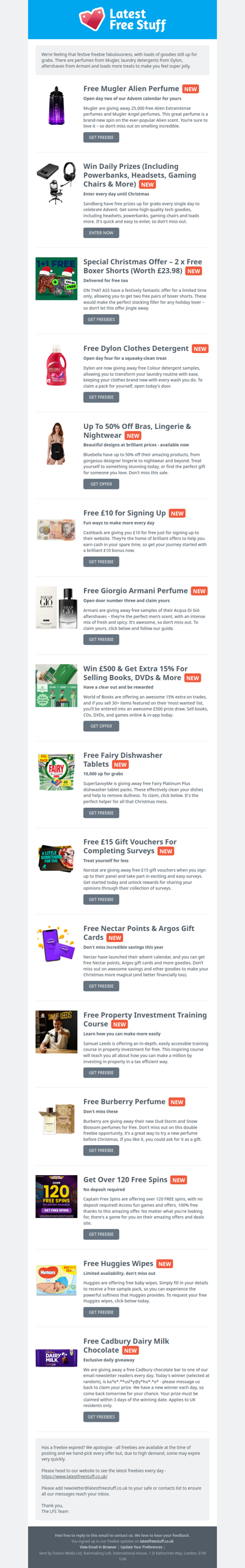This screenshot has width=245, height=1568.
Task: Open the Free £10 for Signing Up heading
Action: (124, 513)
